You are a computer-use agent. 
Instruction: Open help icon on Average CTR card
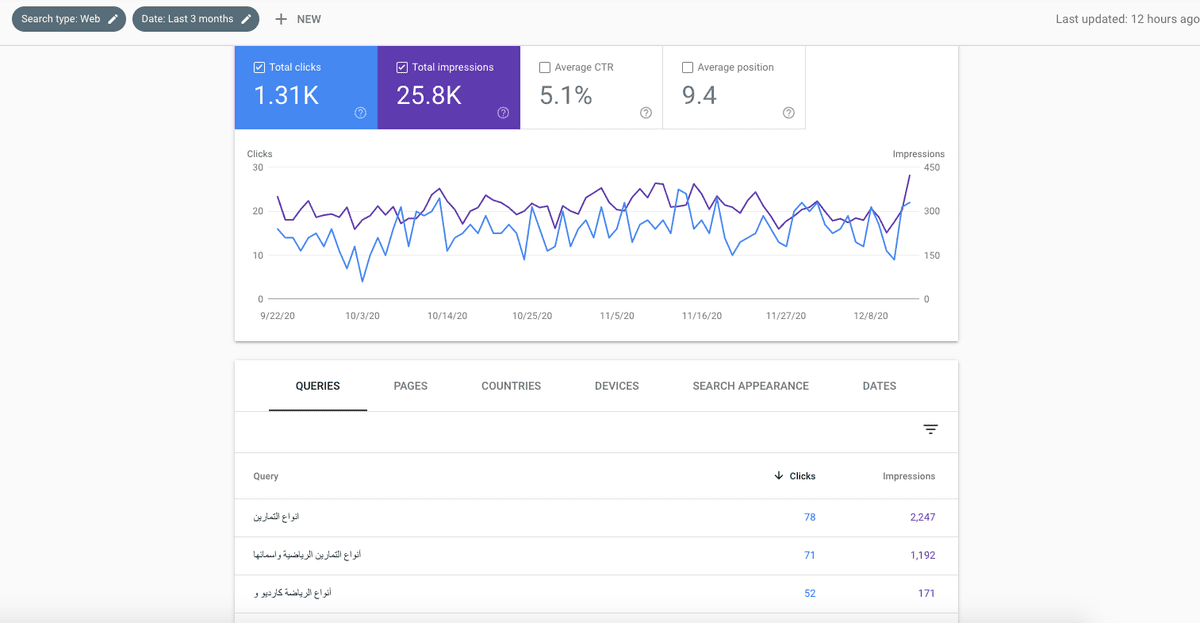click(x=646, y=113)
